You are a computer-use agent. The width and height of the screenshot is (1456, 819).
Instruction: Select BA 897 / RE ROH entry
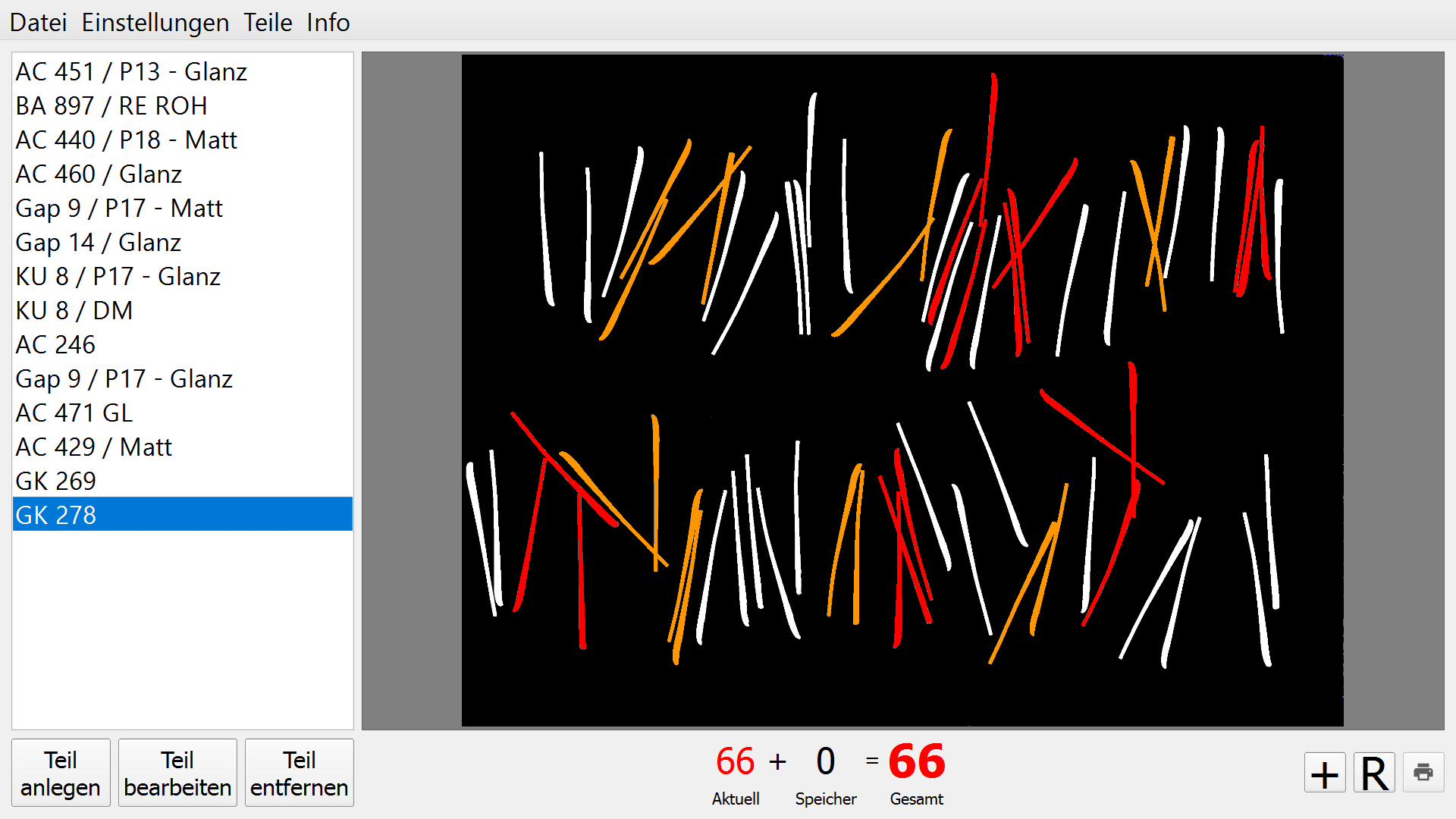pyautogui.click(x=183, y=105)
